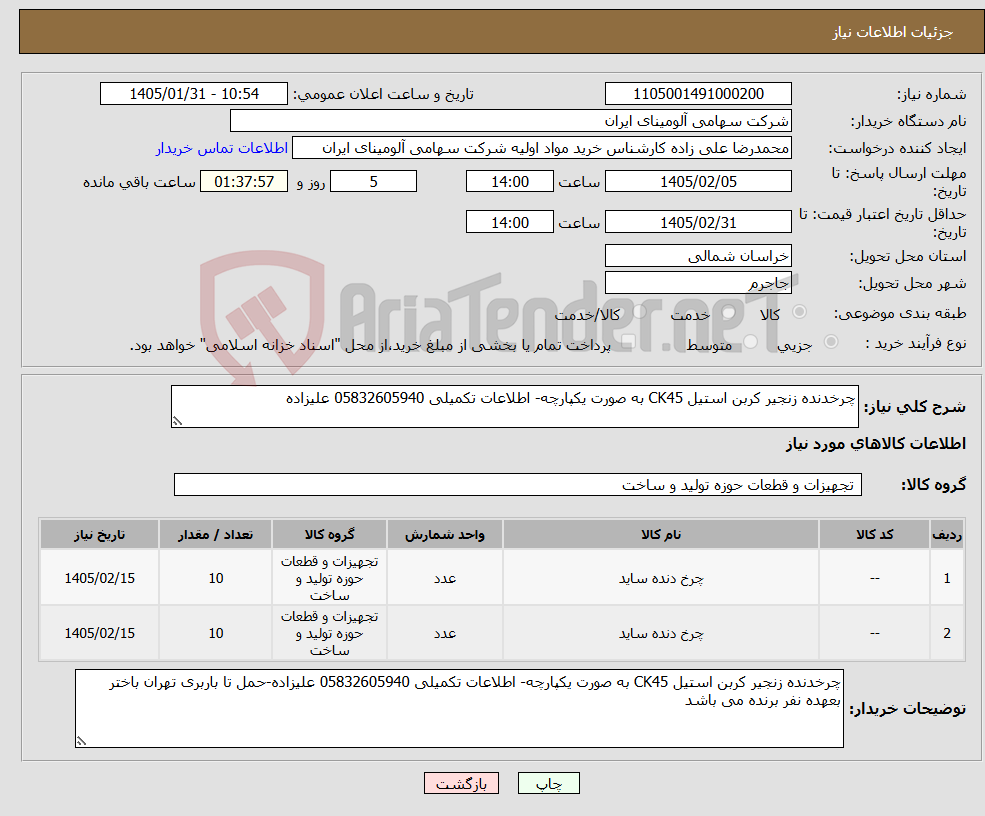Click the general description text area

(514, 406)
